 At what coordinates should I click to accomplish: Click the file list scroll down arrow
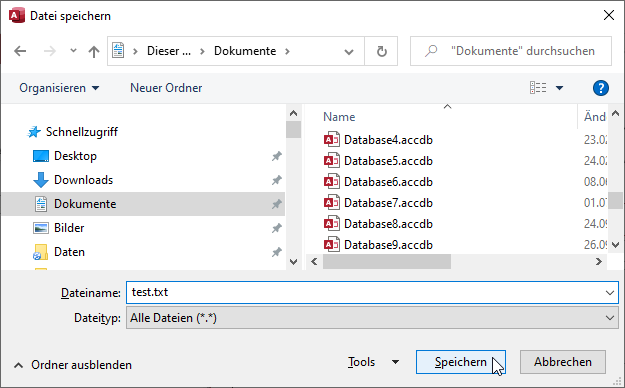click(615, 244)
